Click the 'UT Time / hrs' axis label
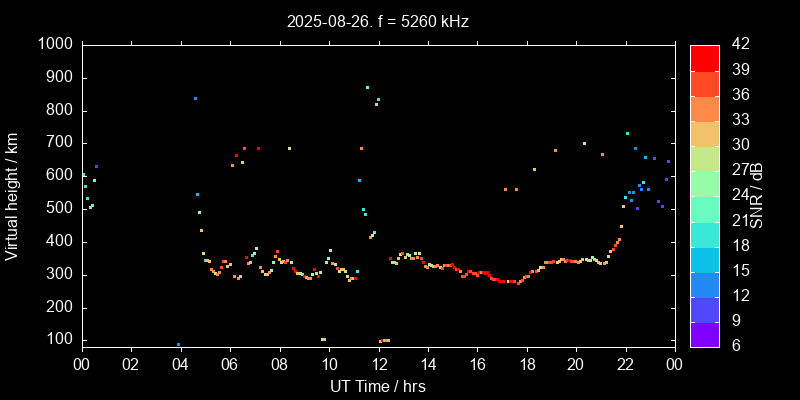This screenshot has height=400, width=800. [x=377, y=385]
